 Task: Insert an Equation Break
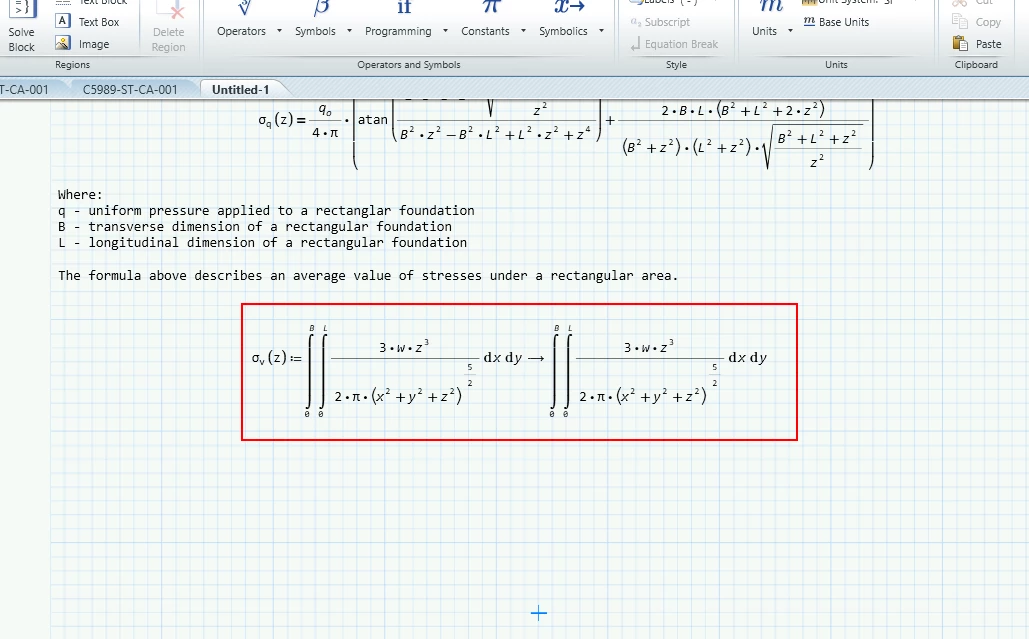(x=674, y=44)
